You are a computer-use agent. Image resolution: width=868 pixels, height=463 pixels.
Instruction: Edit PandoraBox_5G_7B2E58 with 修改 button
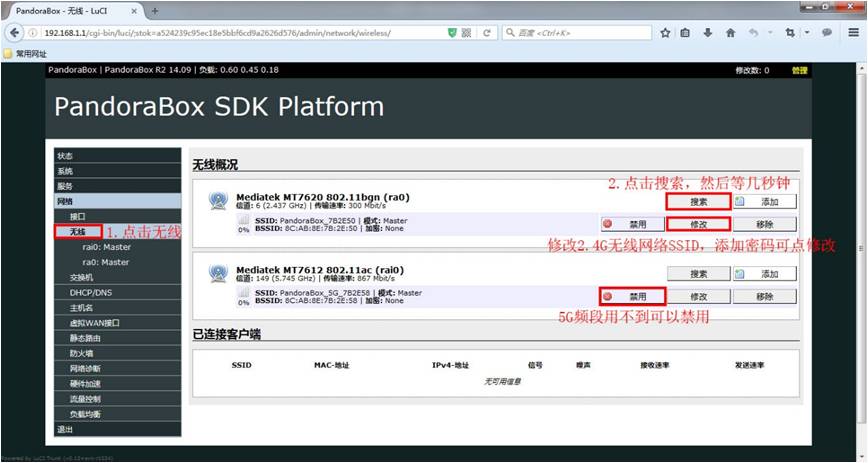(699, 296)
